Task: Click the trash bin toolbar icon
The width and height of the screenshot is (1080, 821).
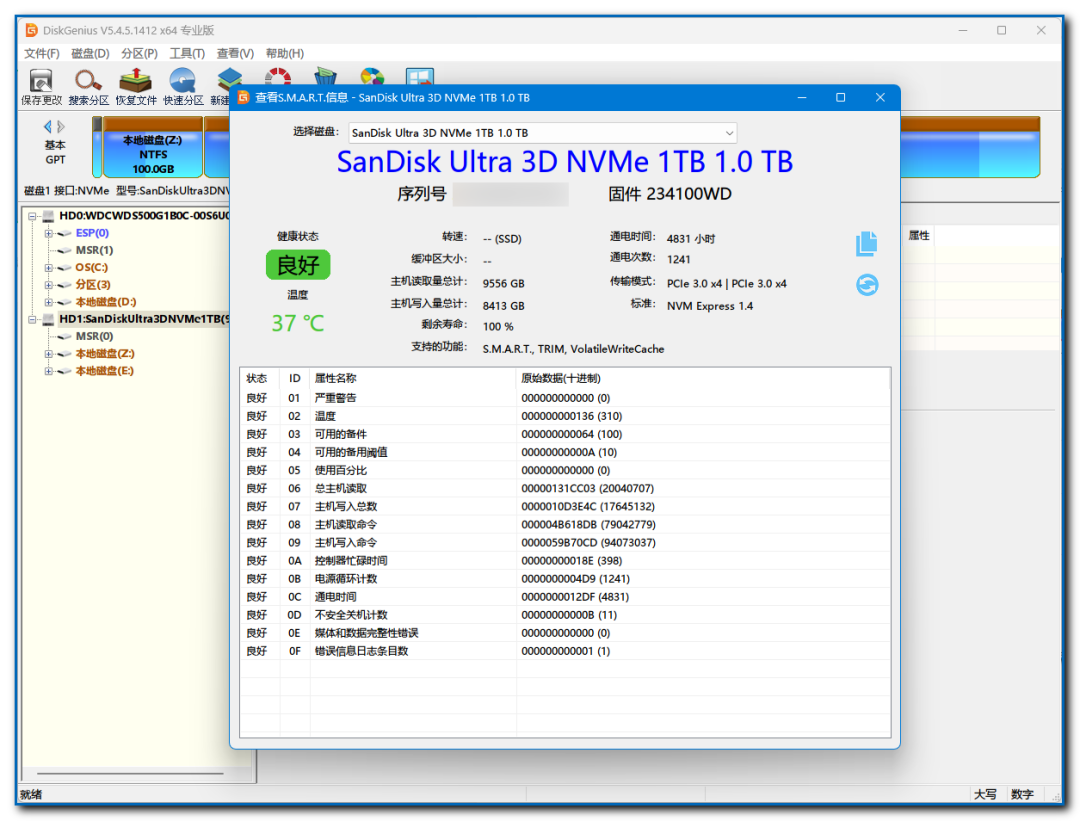Action: tap(325, 76)
